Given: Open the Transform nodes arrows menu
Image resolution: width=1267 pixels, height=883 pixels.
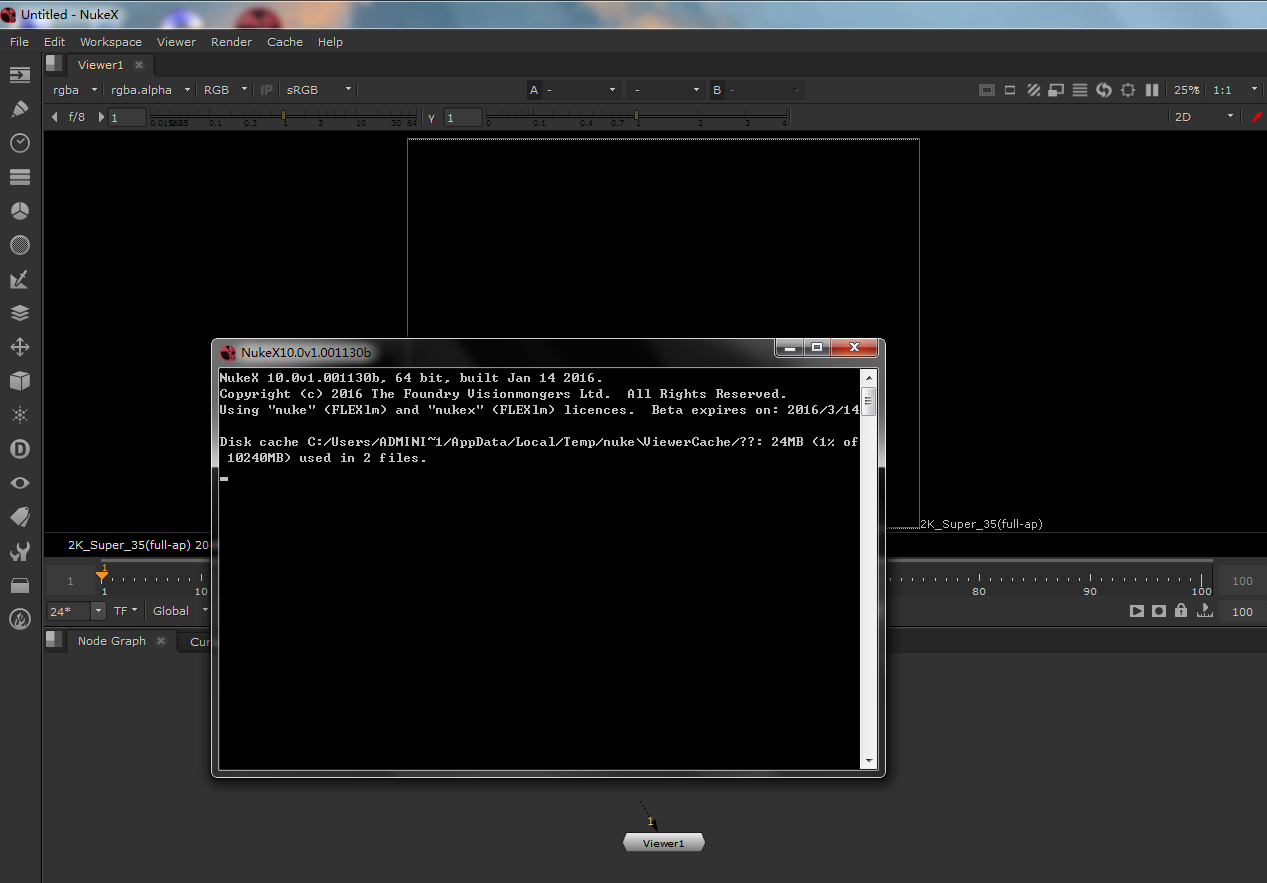Looking at the screenshot, I should click(x=20, y=347).
